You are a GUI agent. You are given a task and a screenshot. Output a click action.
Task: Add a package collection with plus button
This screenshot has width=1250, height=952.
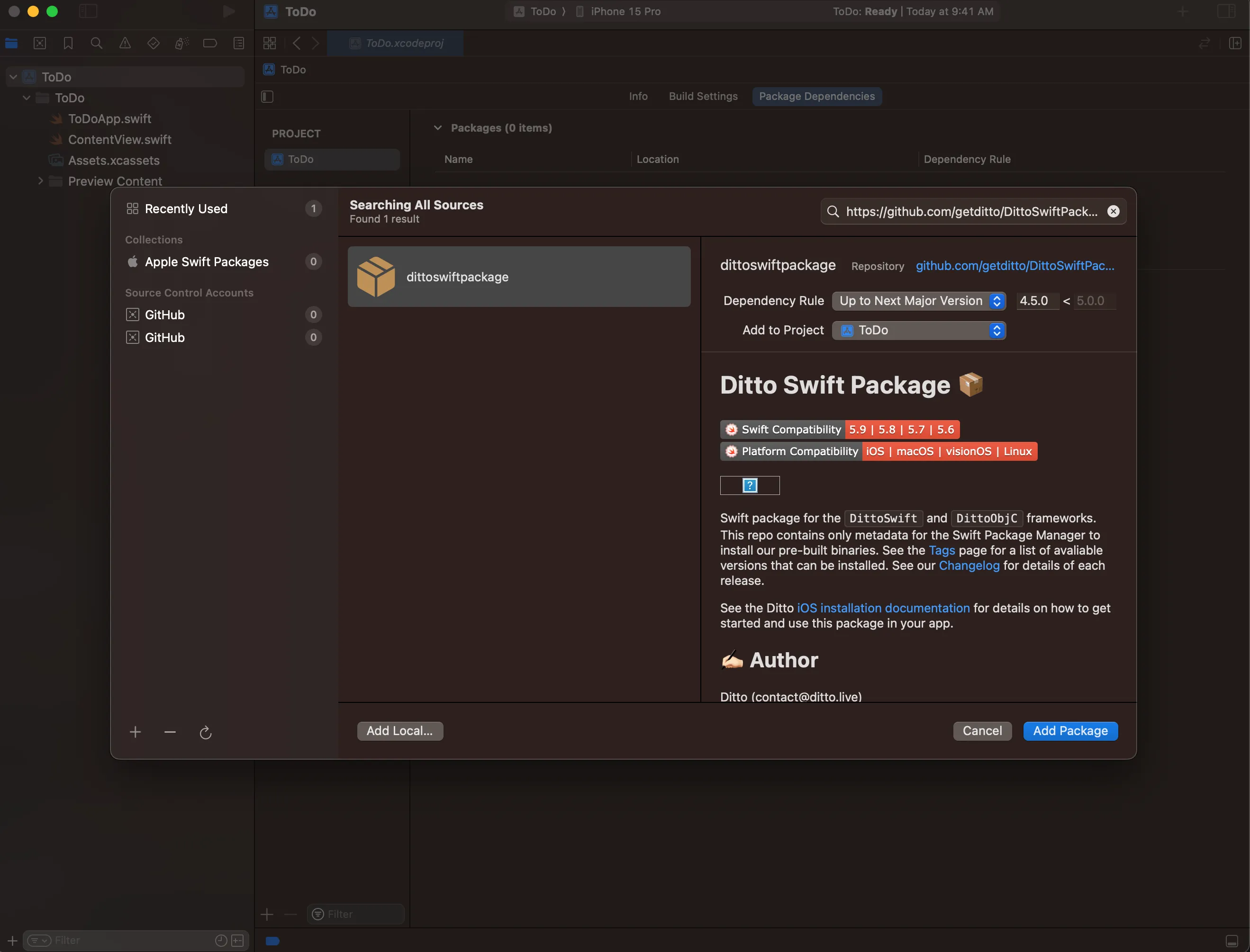(135, 732)
